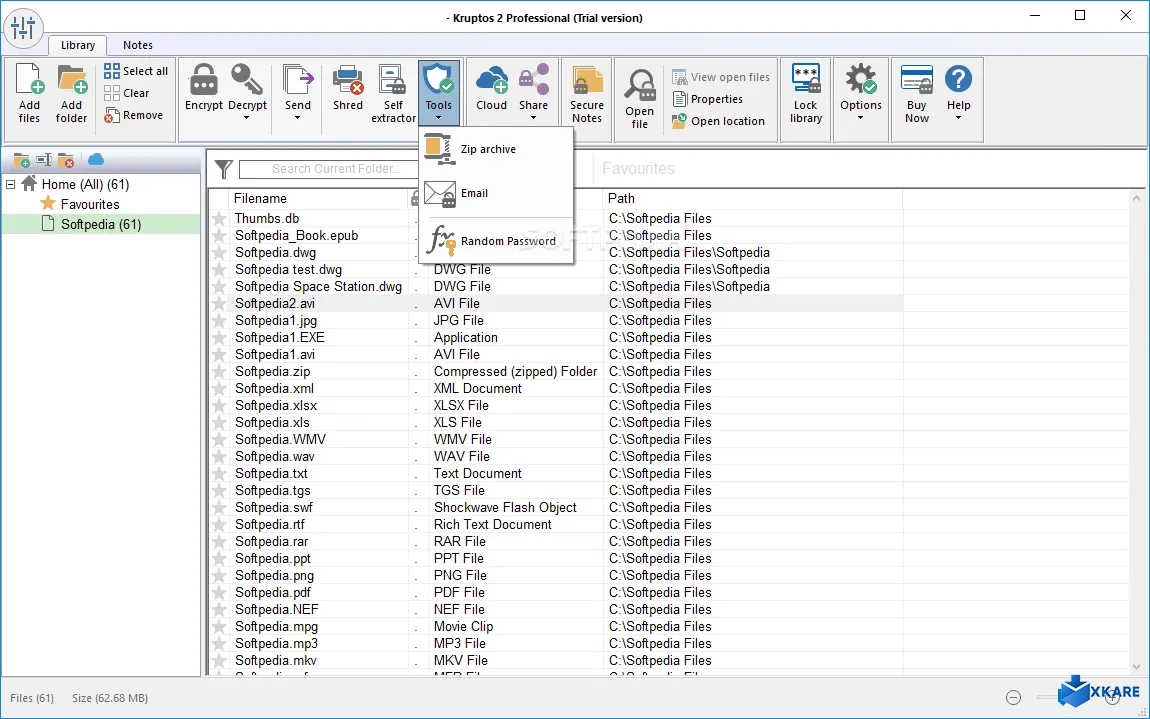Screen dimensions: 1150x719
Task: Click the Lock library icon
Action: pos(805,79)
